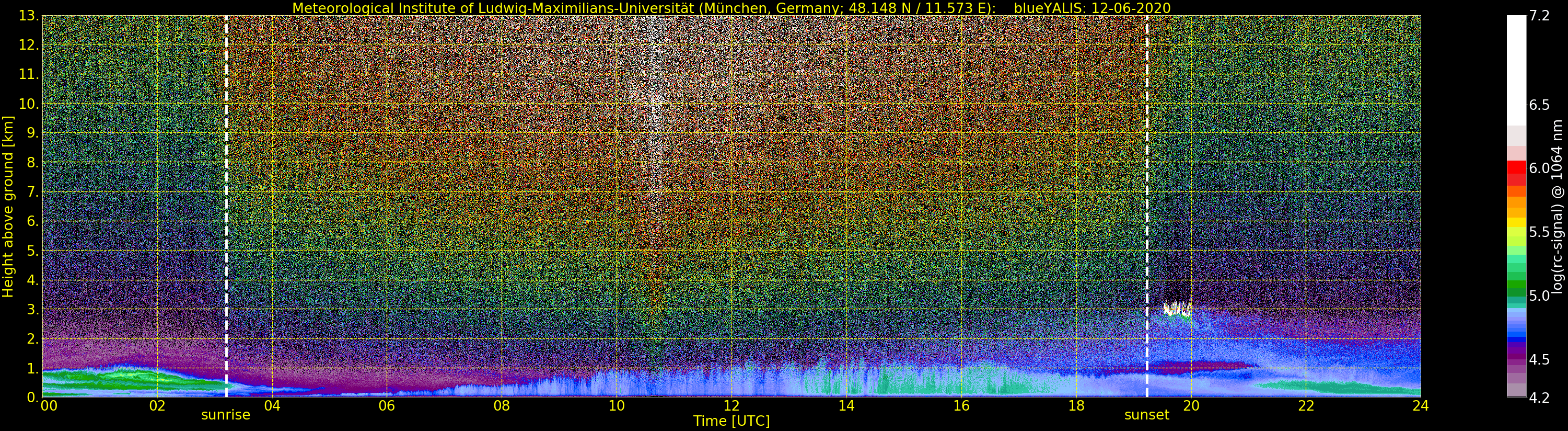Click the time axis tick '04'

(x=272, y=406)
